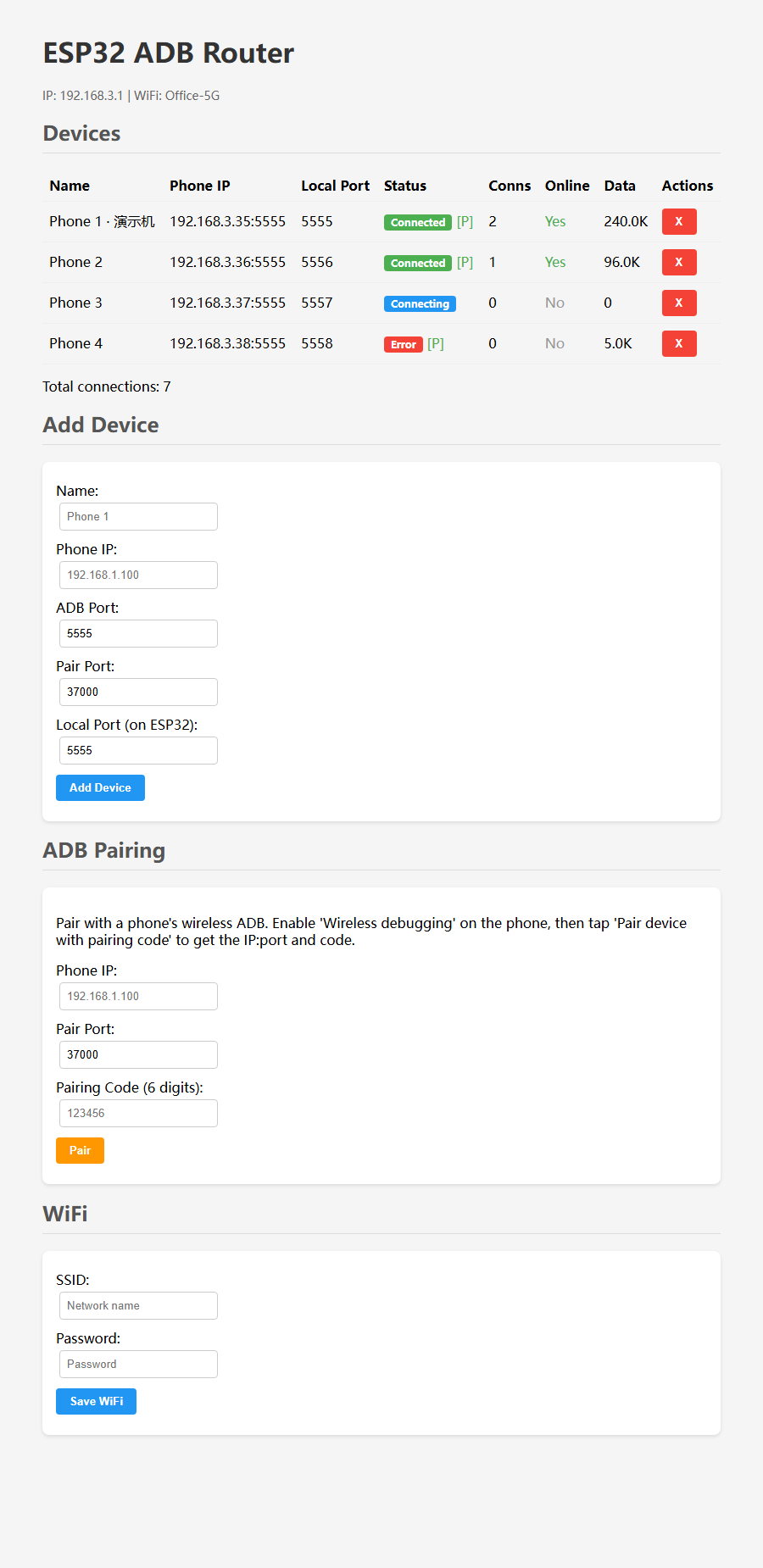Select the address 192.168.3.35:5555

tap(227, 221)
